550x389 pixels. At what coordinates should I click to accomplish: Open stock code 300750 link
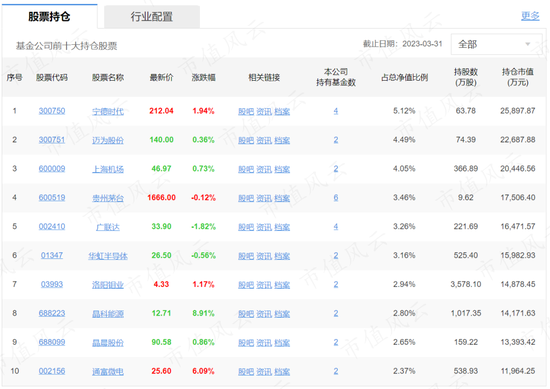pyautogui.click(x=52, y=111)
